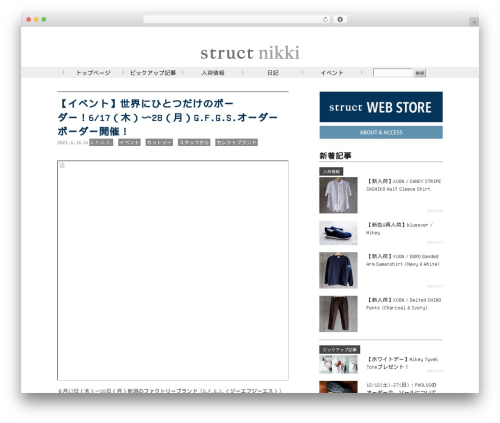Viewport: 500px width, 423px height.
Task: Click the download icon beside the address bar
Action: click(x=340, y=20)
